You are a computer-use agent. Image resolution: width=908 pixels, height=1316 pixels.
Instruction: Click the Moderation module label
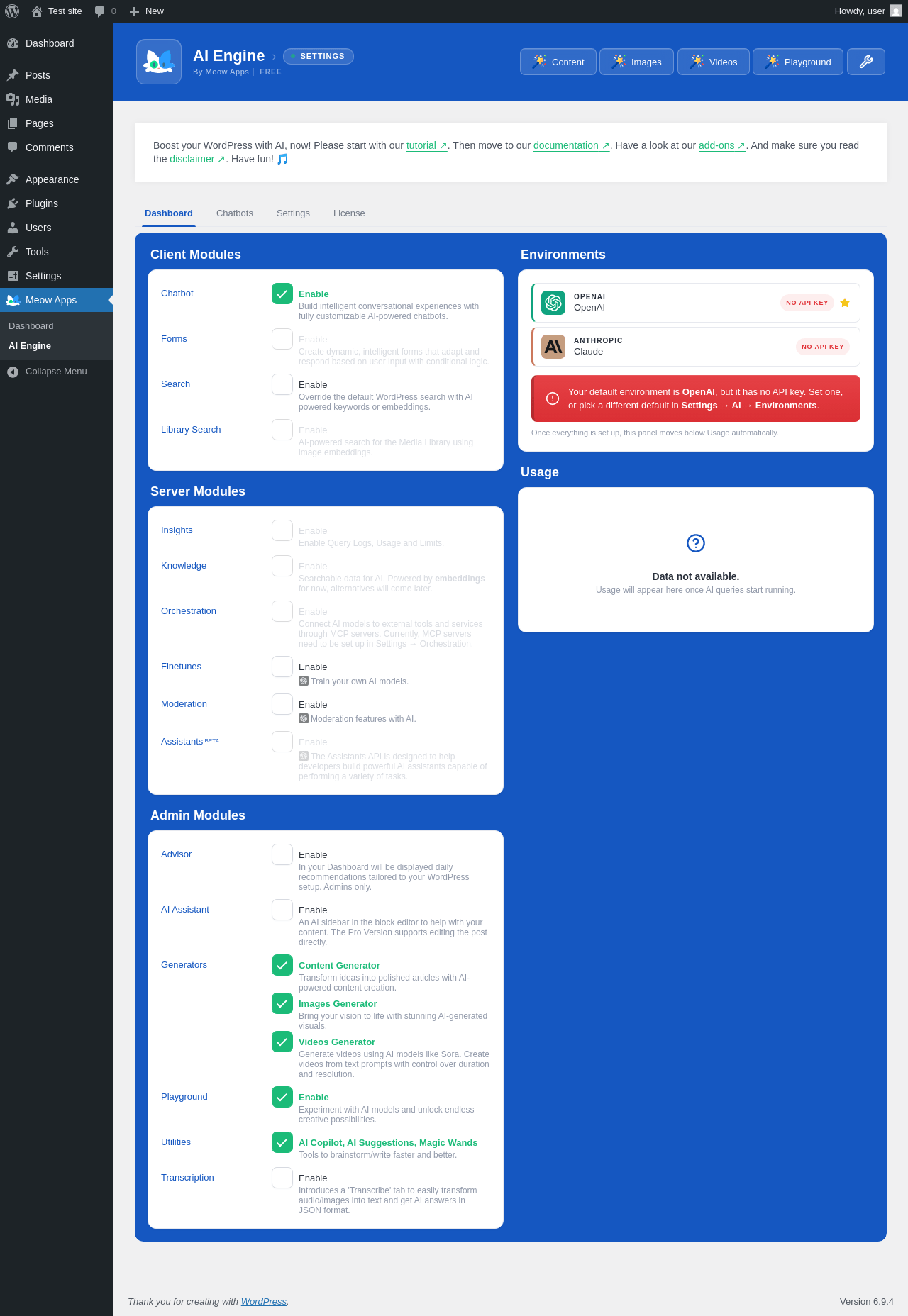point(184,704)
